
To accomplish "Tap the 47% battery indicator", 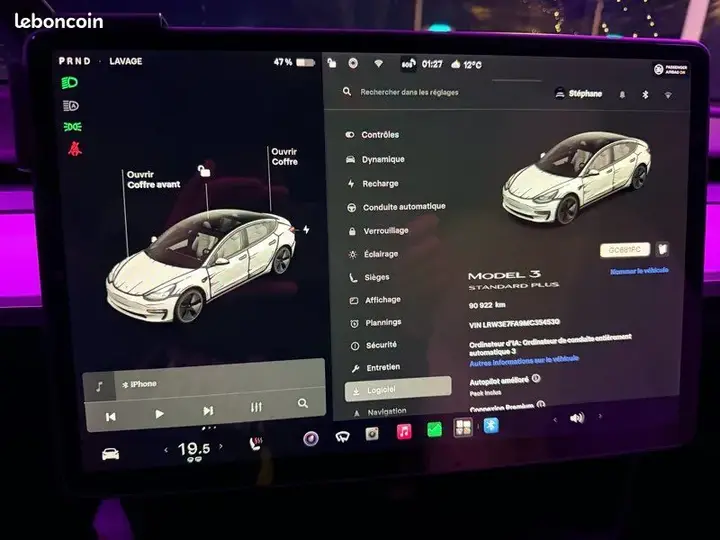I will (294, 62).
